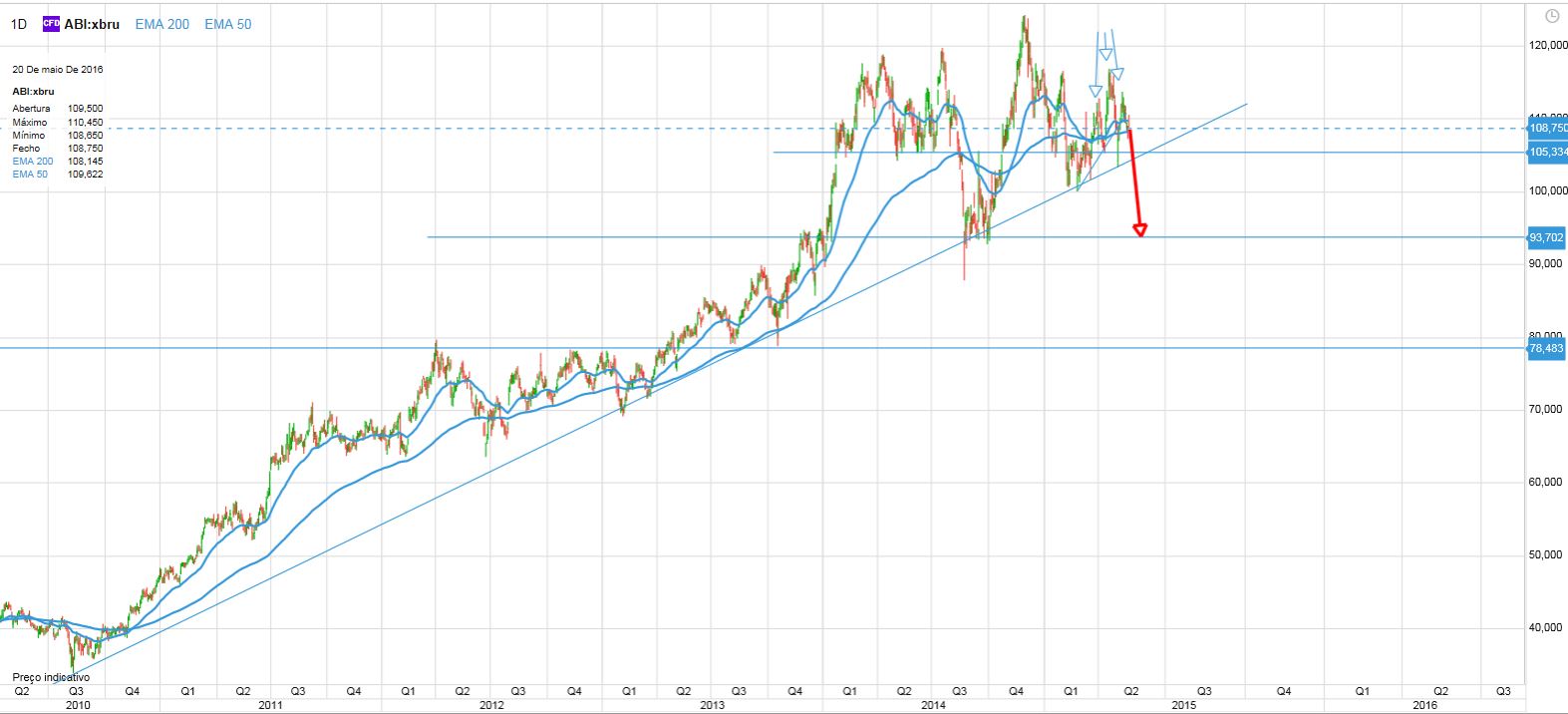Screen dimensions: 1568x714
Task: Click the 2011 year label on the time axis
Action: click(x=271, y=705)
